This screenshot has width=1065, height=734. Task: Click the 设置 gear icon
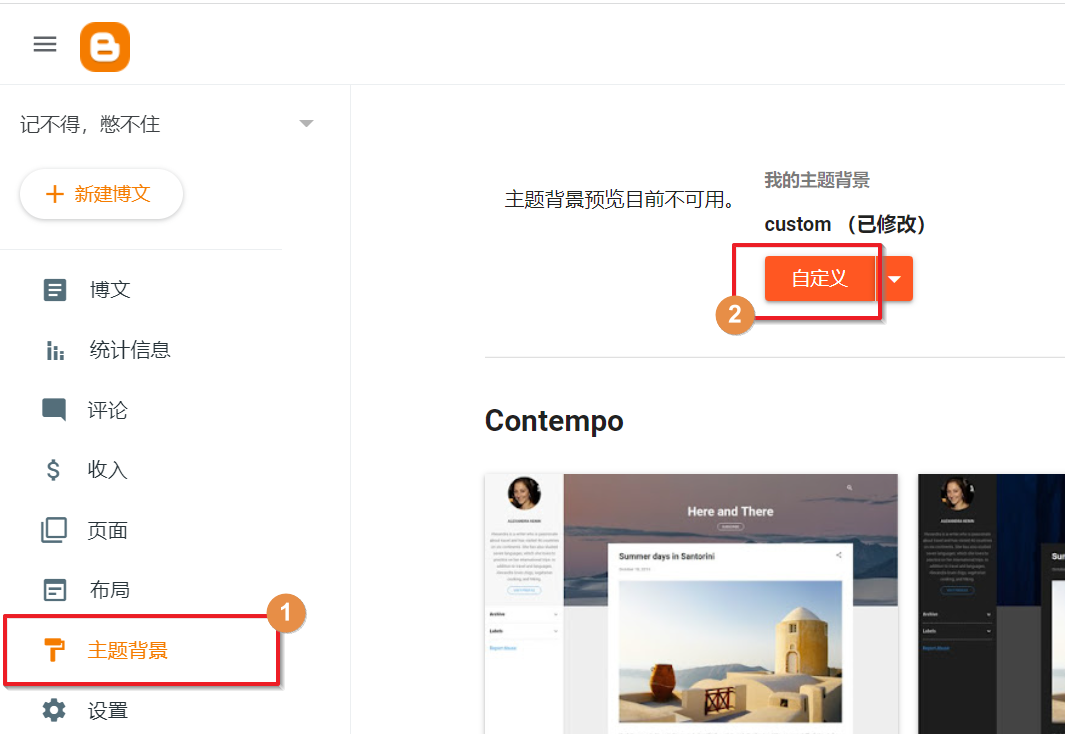click(54, 711)
